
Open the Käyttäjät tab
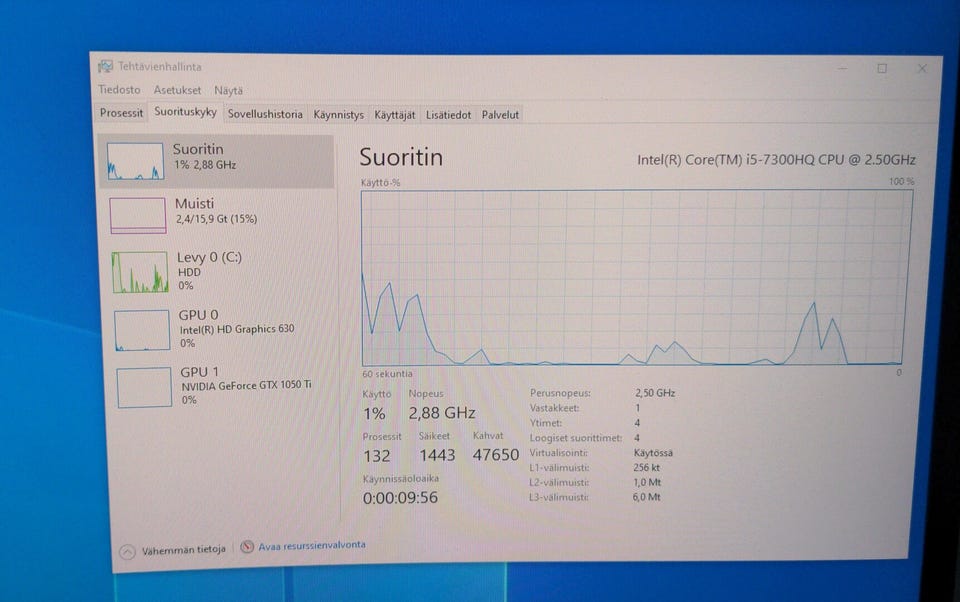[394, 115]
